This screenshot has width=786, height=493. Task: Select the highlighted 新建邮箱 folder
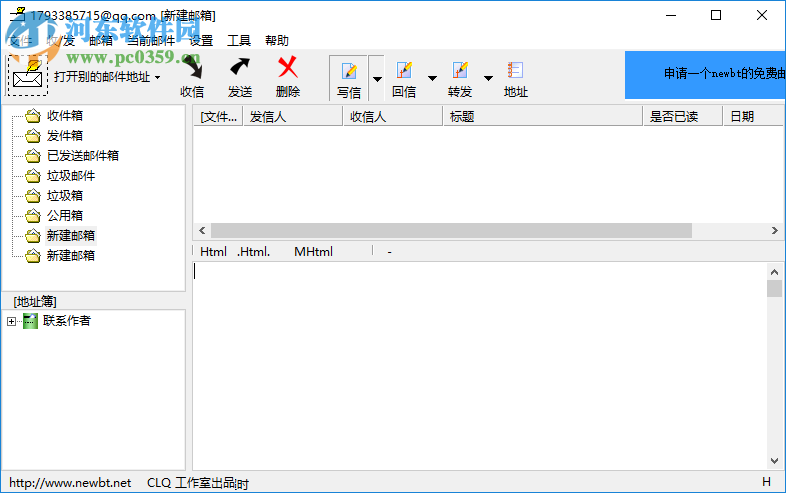[71, 236]
